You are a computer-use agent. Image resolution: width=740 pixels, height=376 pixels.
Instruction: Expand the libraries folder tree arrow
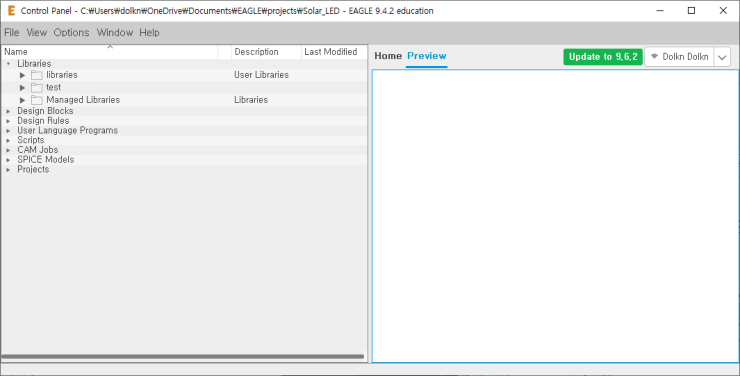22,75
